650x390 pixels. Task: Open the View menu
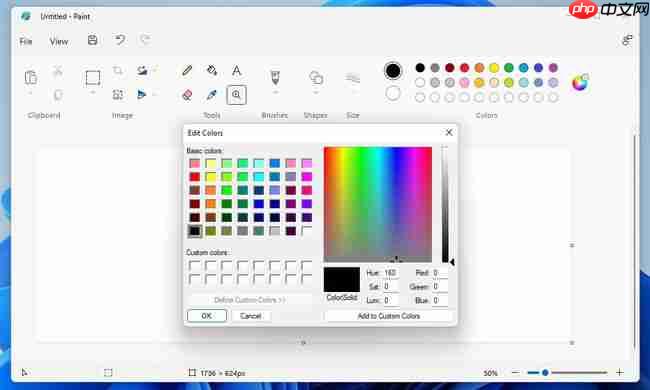click(x=59, y=41)
